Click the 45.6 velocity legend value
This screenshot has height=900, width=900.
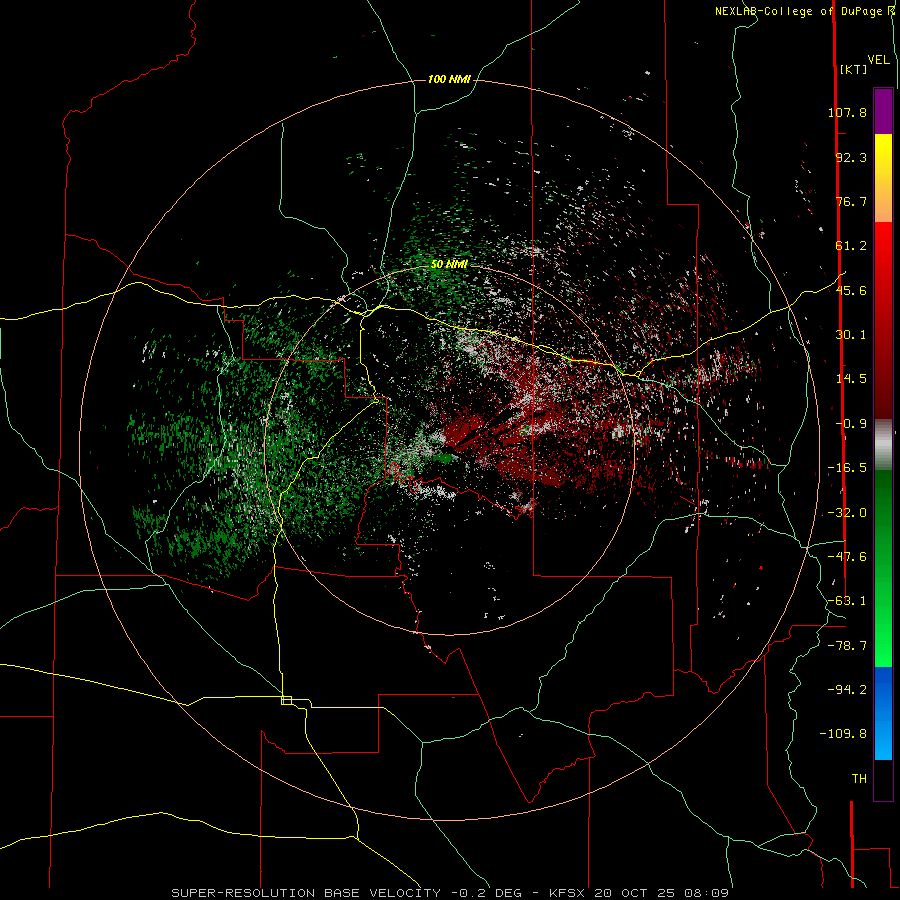[851, 290]
